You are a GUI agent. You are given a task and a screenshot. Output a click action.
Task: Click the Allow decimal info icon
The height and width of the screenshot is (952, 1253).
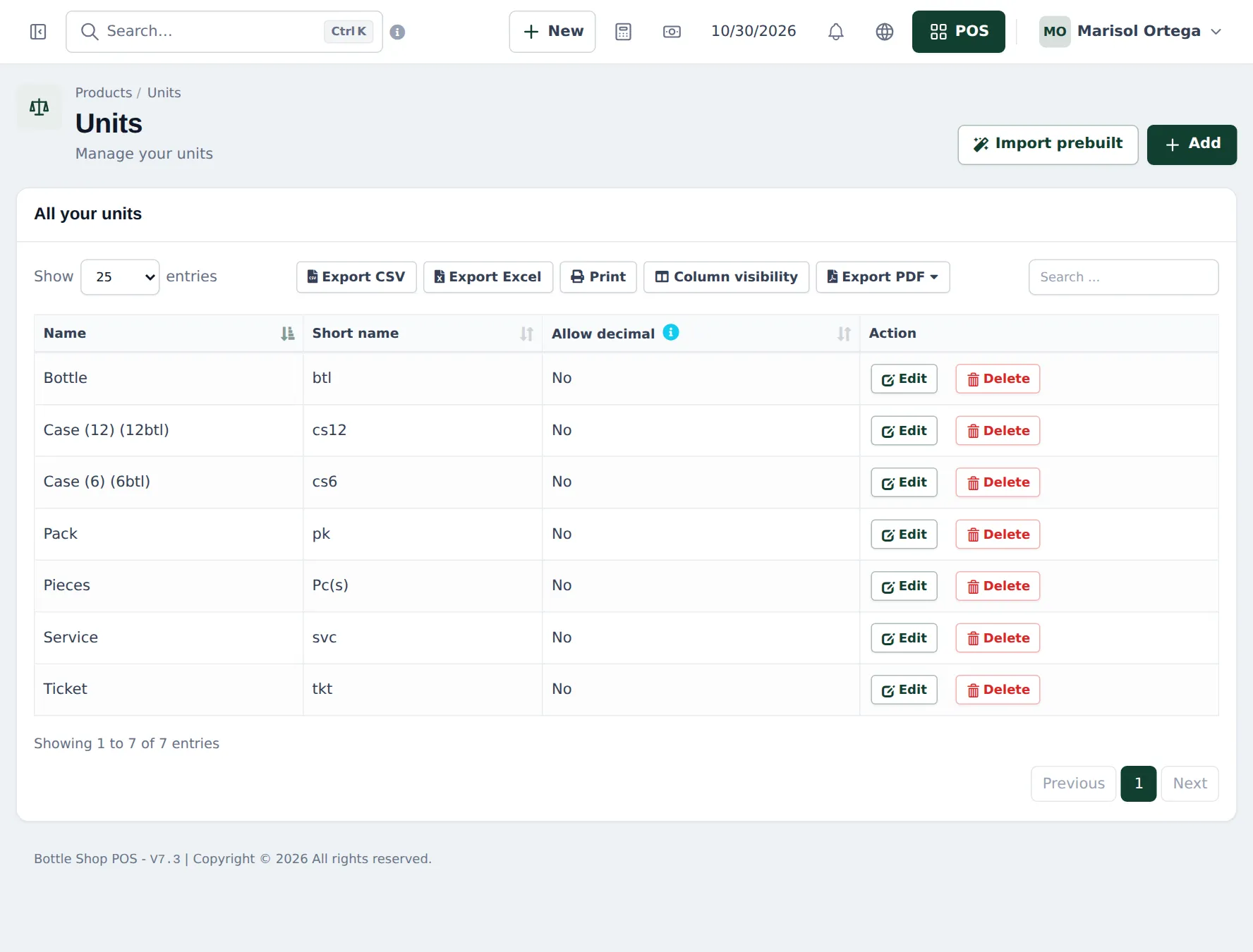(671, 332)
